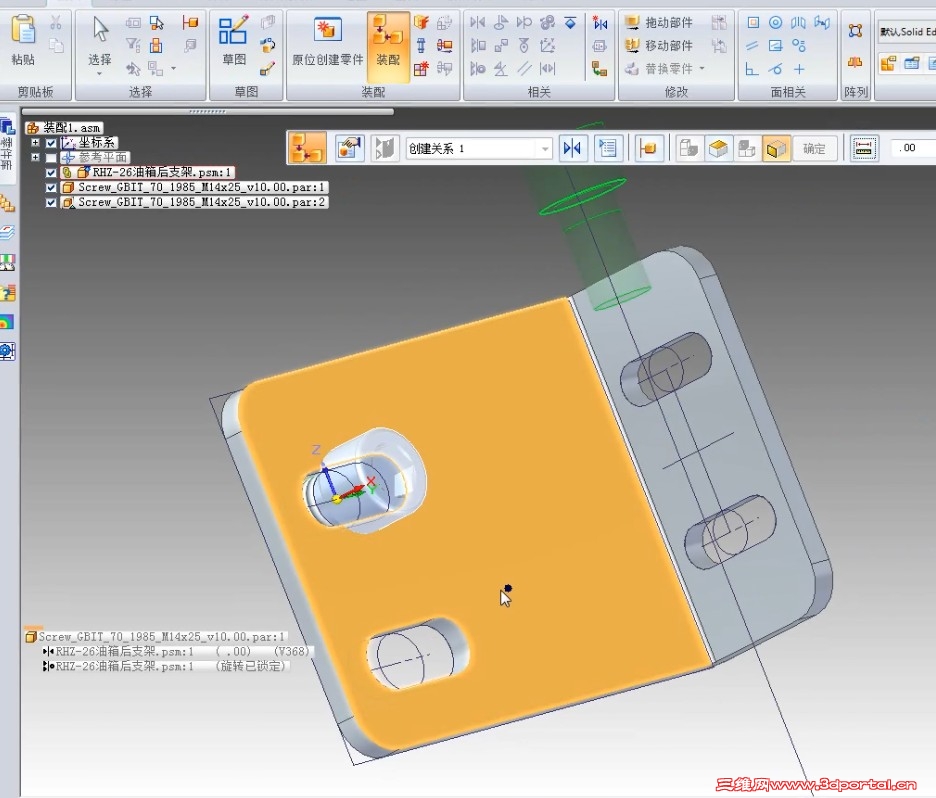Image resolution: width=936 pixels, height=798 pixels.
Task: Click the Assemble icon on the command bar
Action: coord(307,148)
